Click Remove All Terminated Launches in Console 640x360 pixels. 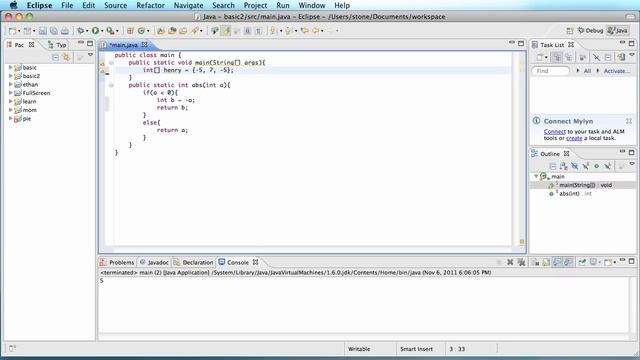click(521, 262)
